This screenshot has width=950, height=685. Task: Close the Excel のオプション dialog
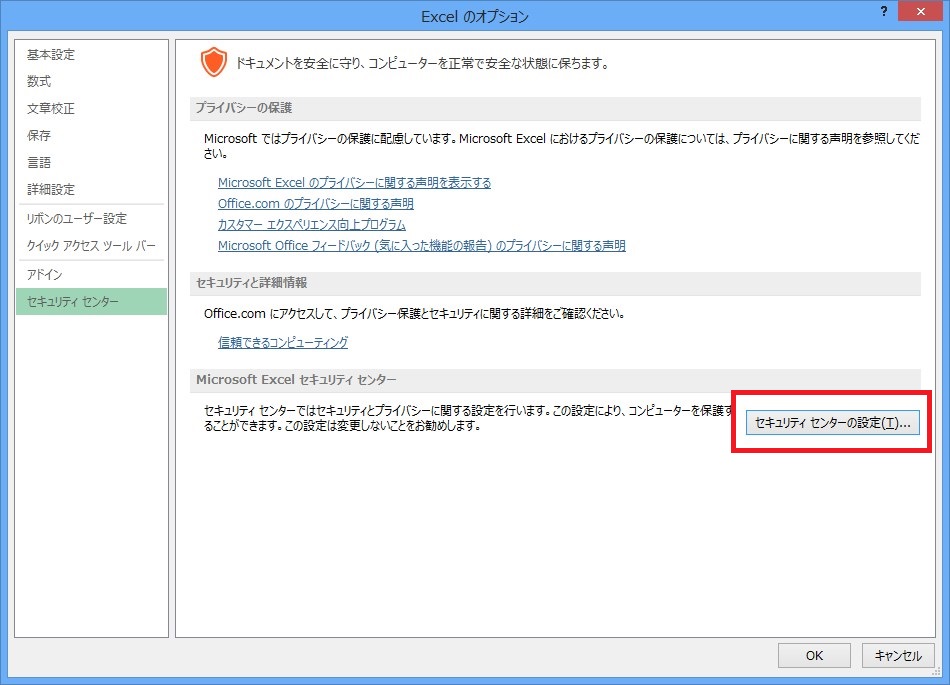point(920,12)
